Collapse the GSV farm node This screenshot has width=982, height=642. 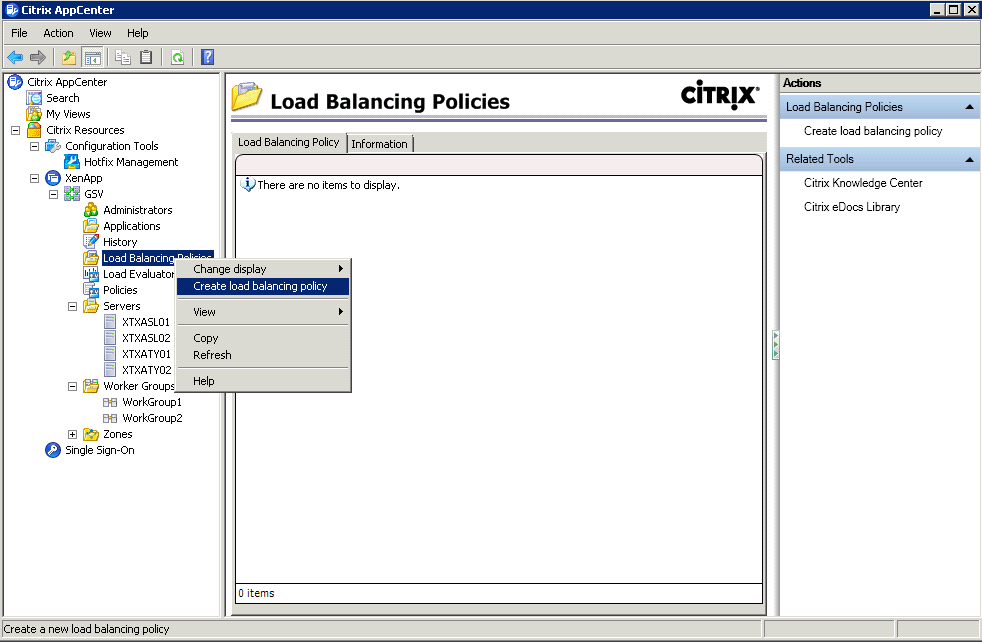point(54,194)
